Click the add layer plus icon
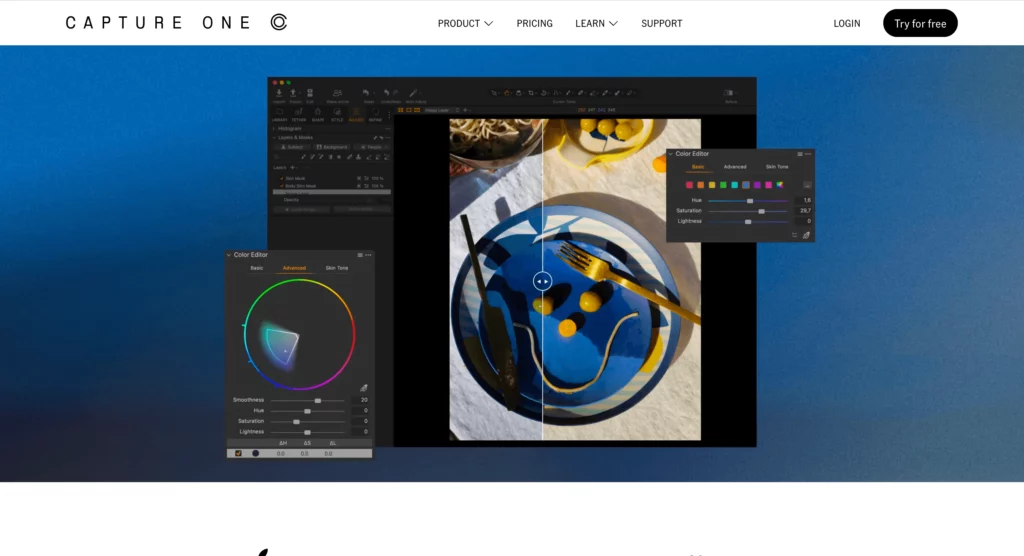Viewport: 1024px width, 556px height. [x=293, y=167]
